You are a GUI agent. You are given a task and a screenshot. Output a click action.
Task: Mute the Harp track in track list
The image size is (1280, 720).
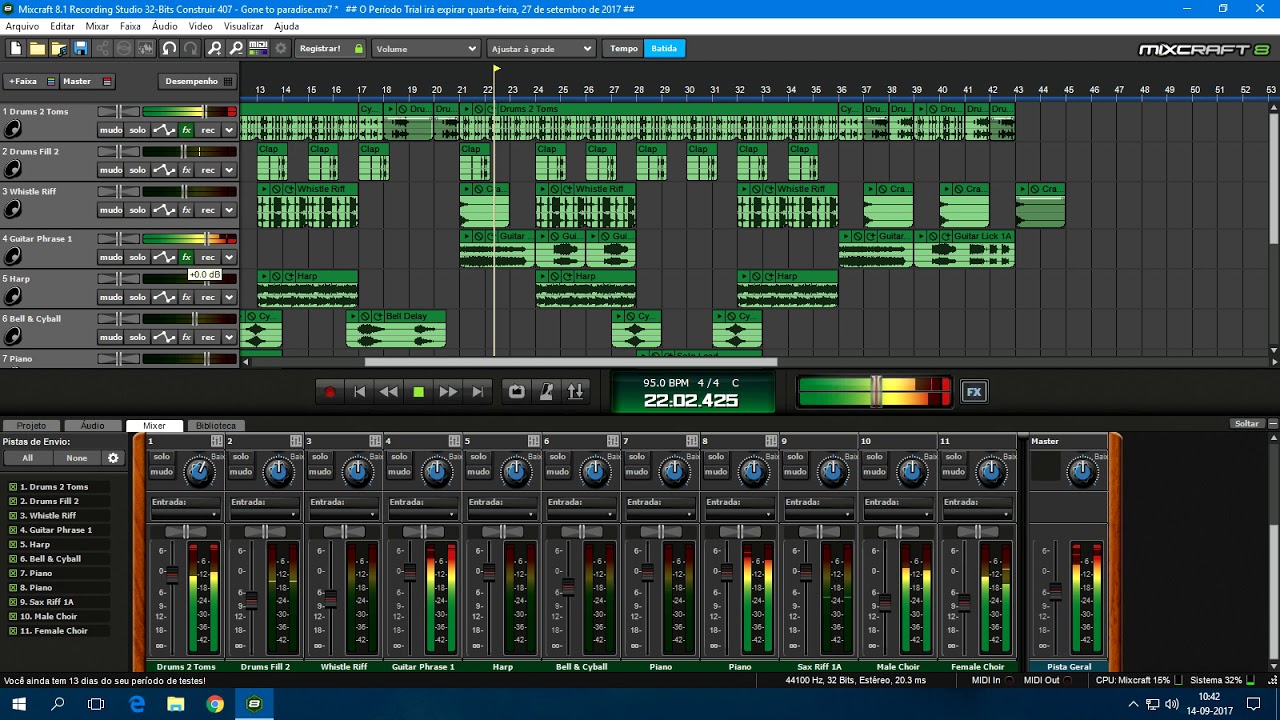(110, 297)
